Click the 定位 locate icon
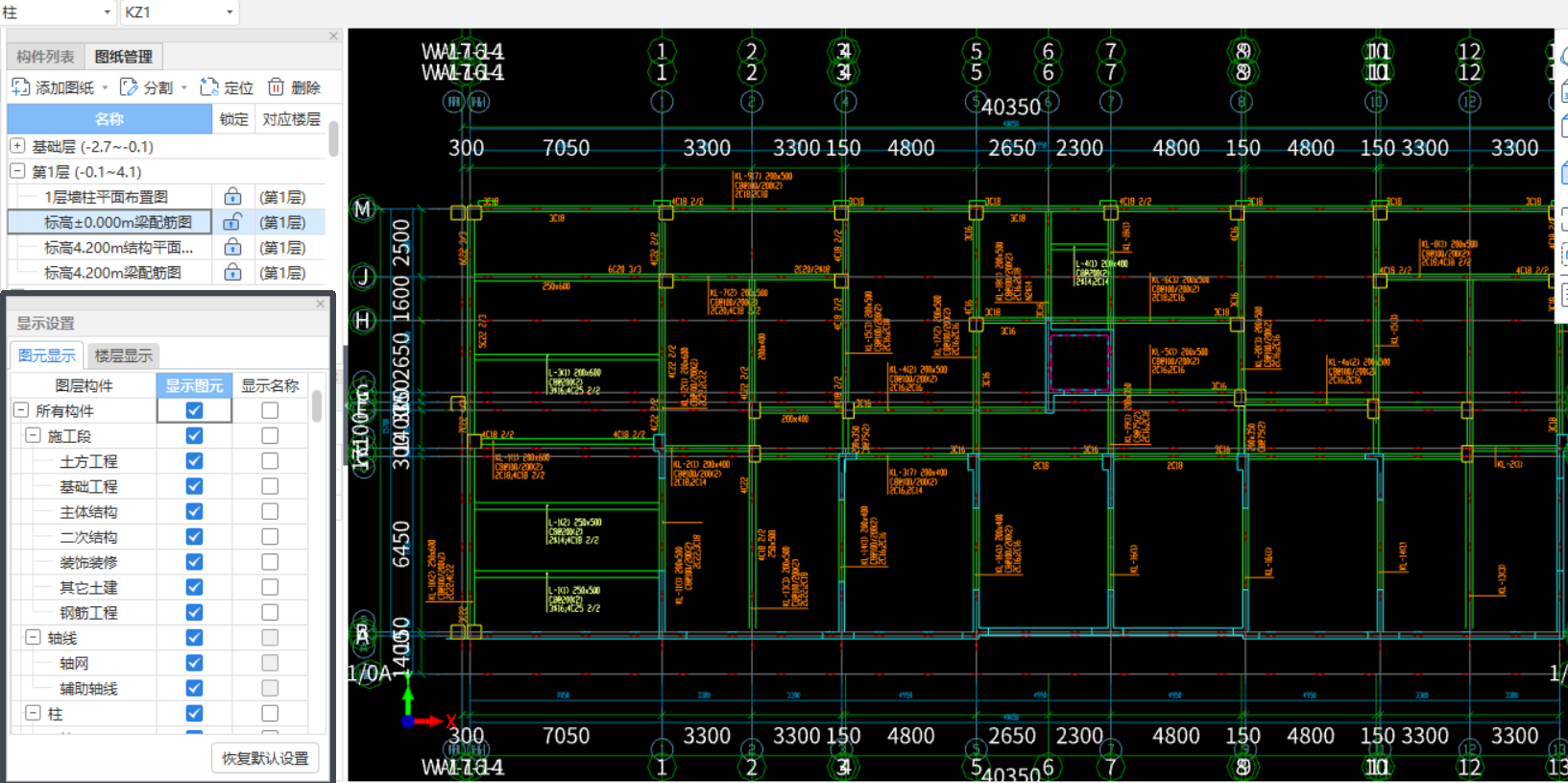Viewport: 1568px width, 783px height. pyautogui.click(x=209, y=87)
